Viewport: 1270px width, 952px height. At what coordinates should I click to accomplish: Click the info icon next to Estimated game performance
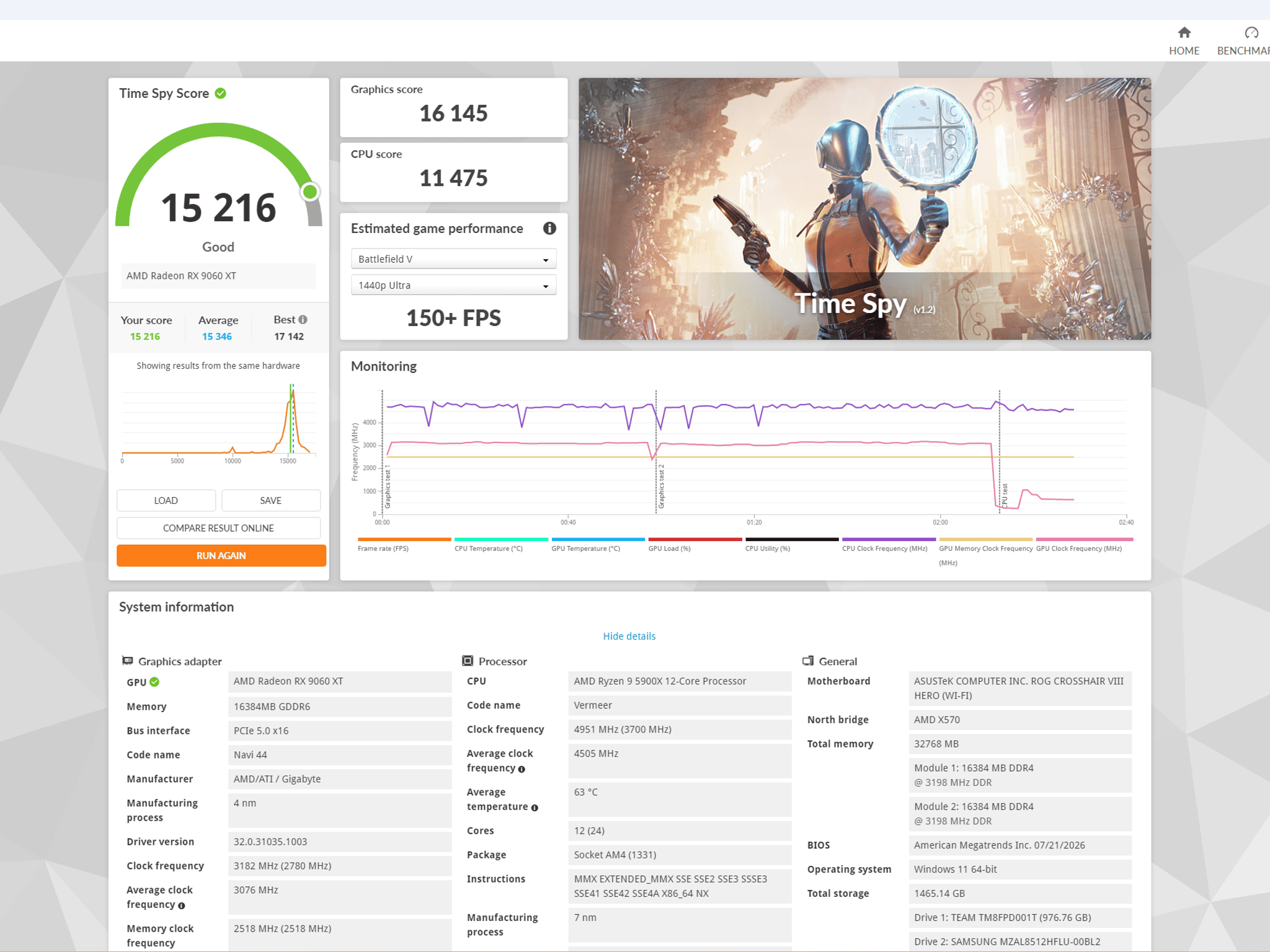point(549,229)
